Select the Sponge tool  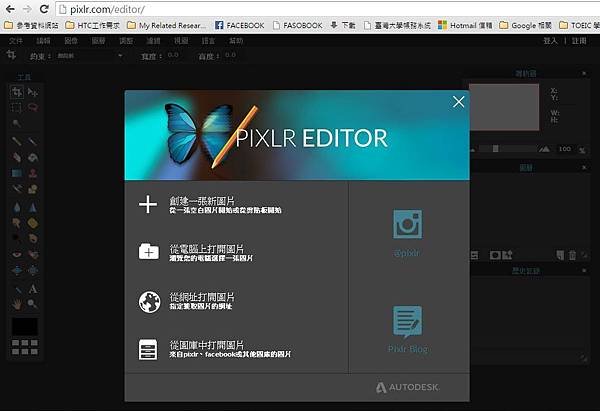(33, 223)
